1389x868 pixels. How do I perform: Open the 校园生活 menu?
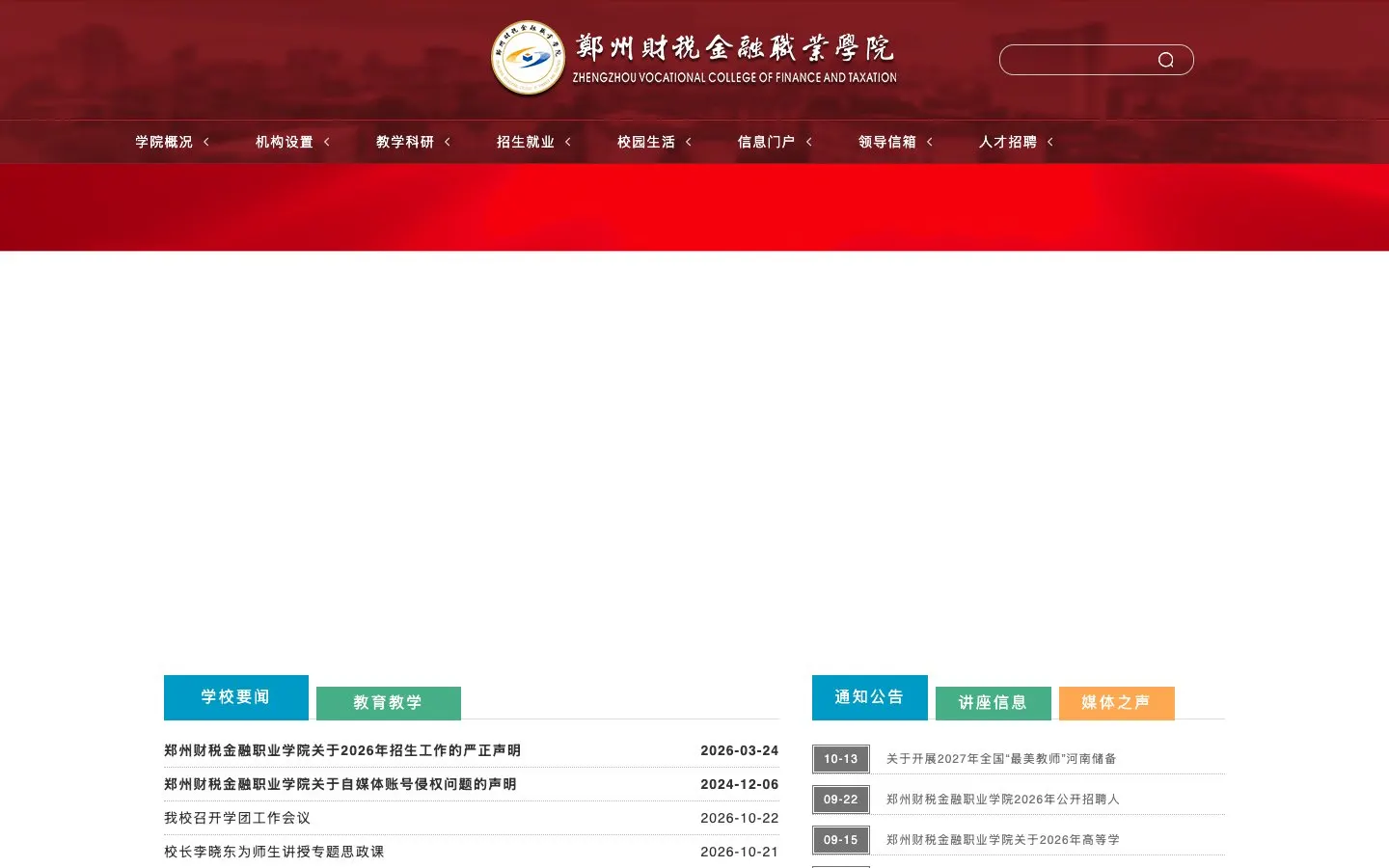coord(646,142)
